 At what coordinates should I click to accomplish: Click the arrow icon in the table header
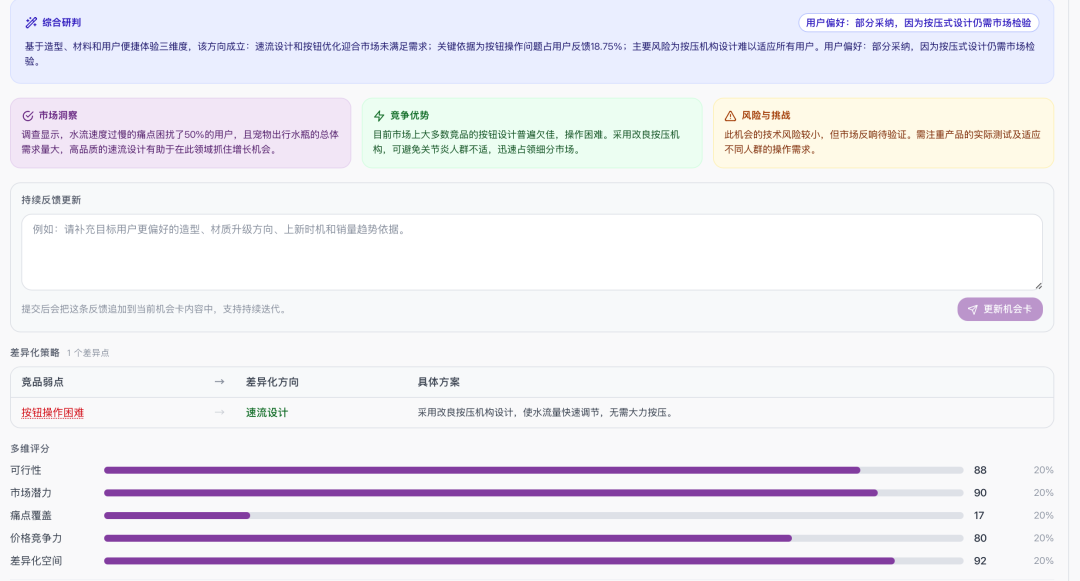(219, 381)
